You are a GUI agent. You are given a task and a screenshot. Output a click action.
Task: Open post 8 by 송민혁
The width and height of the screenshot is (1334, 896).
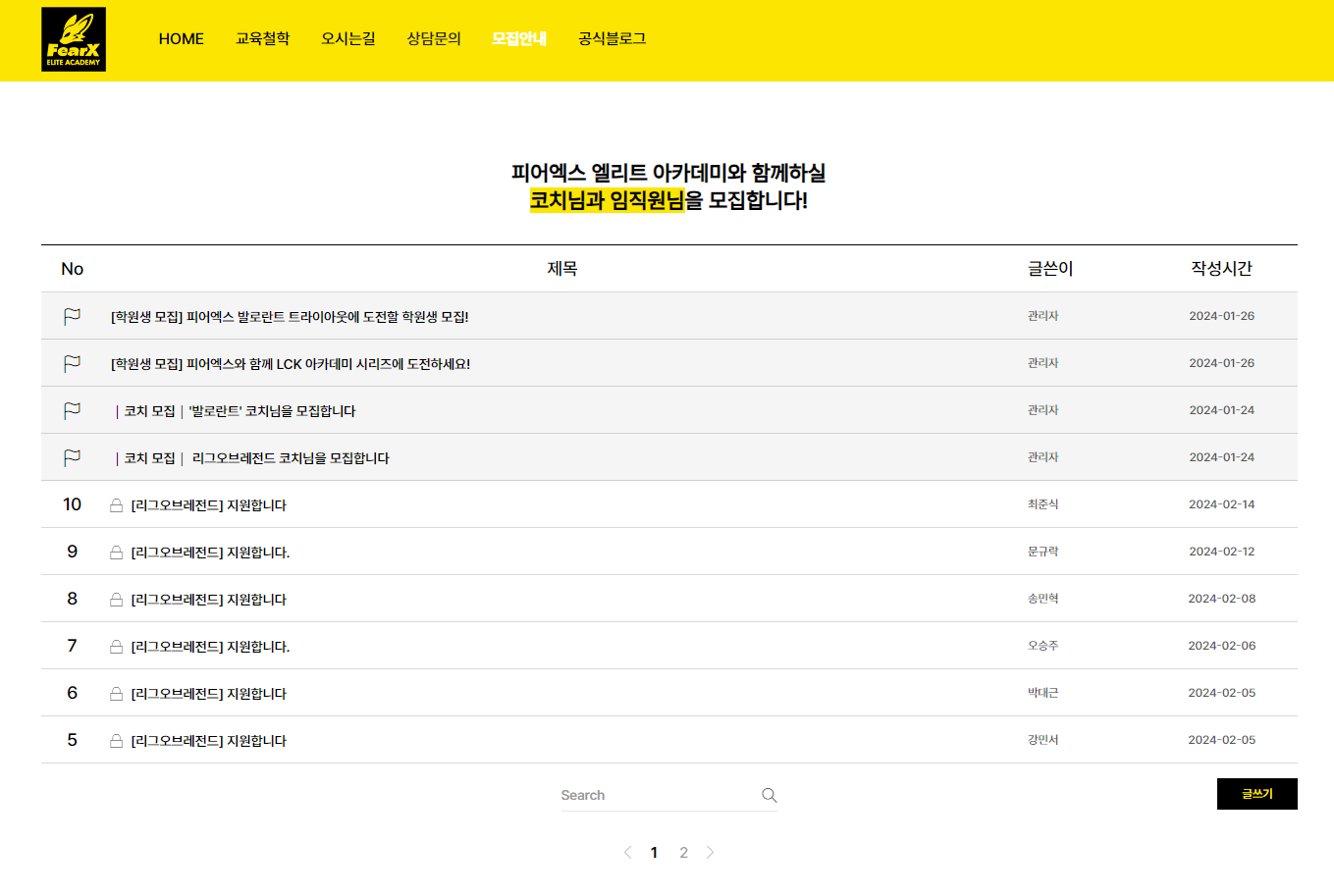tap(209, 600)
